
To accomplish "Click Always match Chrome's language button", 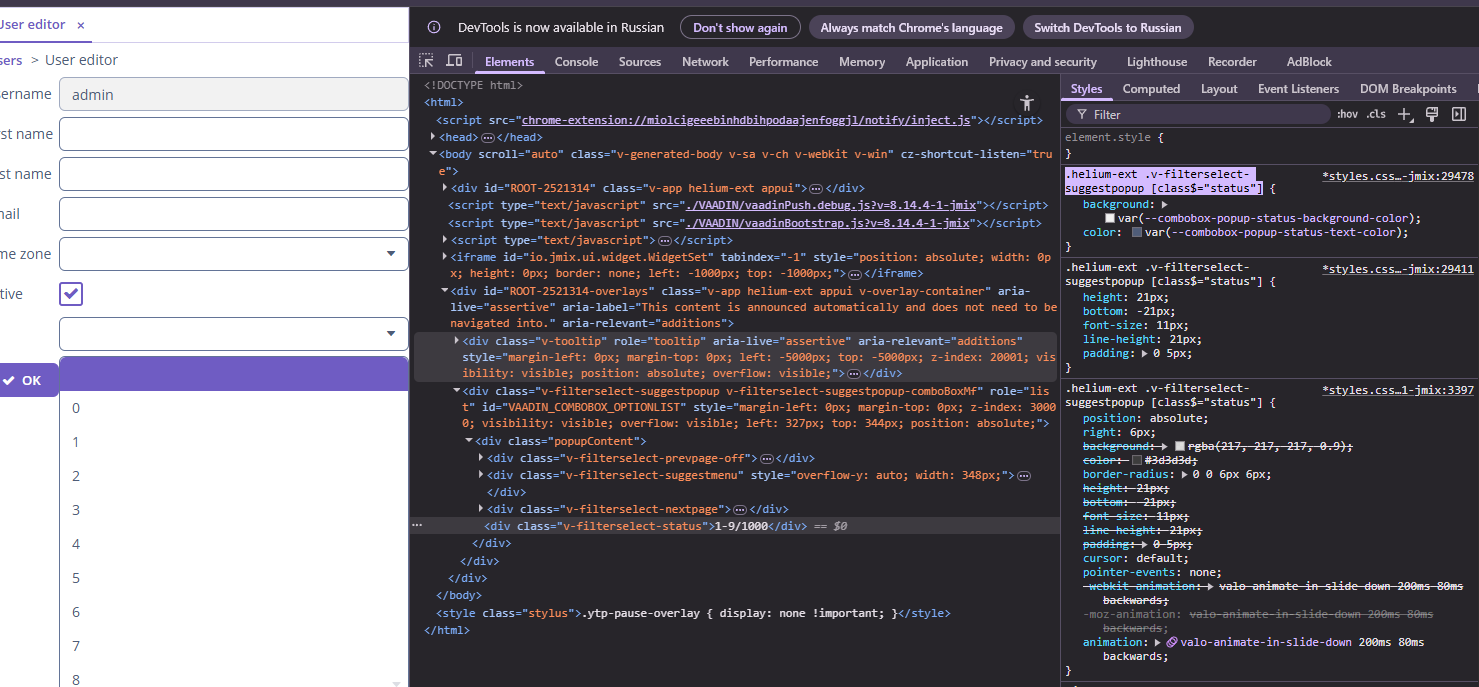I will 912,28.
